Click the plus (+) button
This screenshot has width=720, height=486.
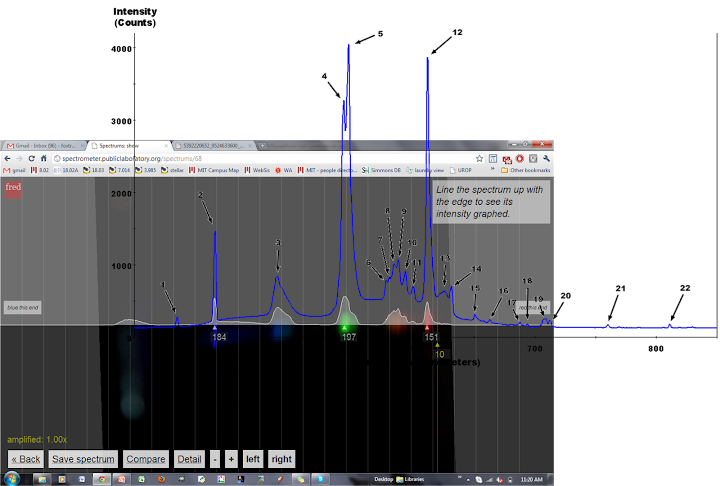tap(231, 459)
